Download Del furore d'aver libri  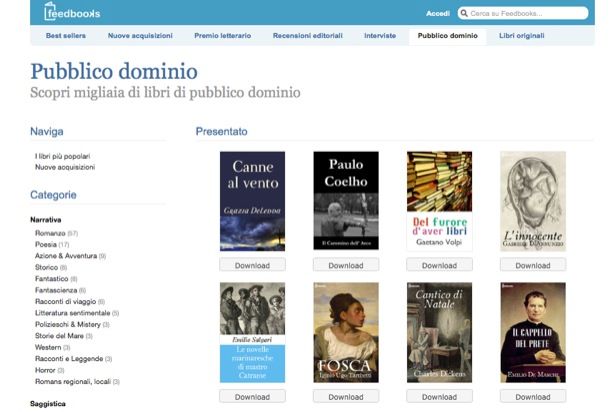pyautogui.click(x=440, y=265)
